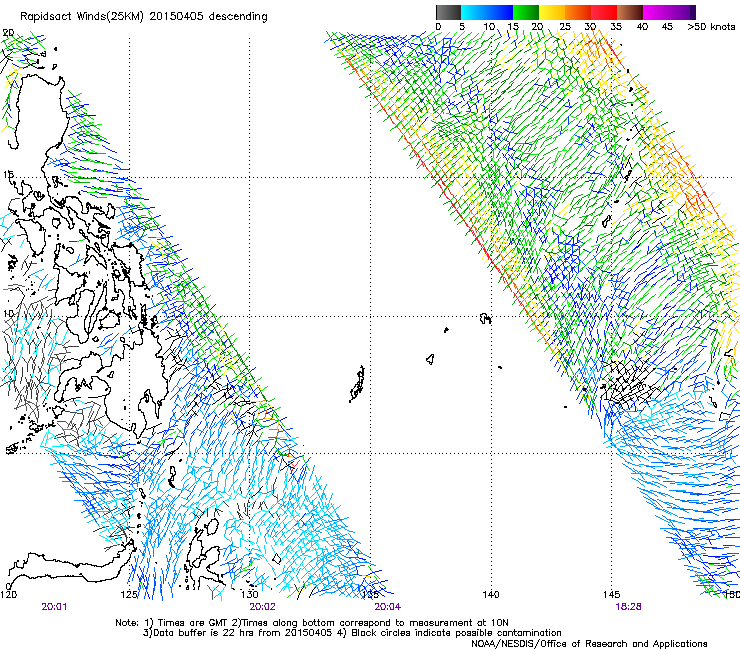Click the orange 25–30 knots legend swatch

pos(578,12)
